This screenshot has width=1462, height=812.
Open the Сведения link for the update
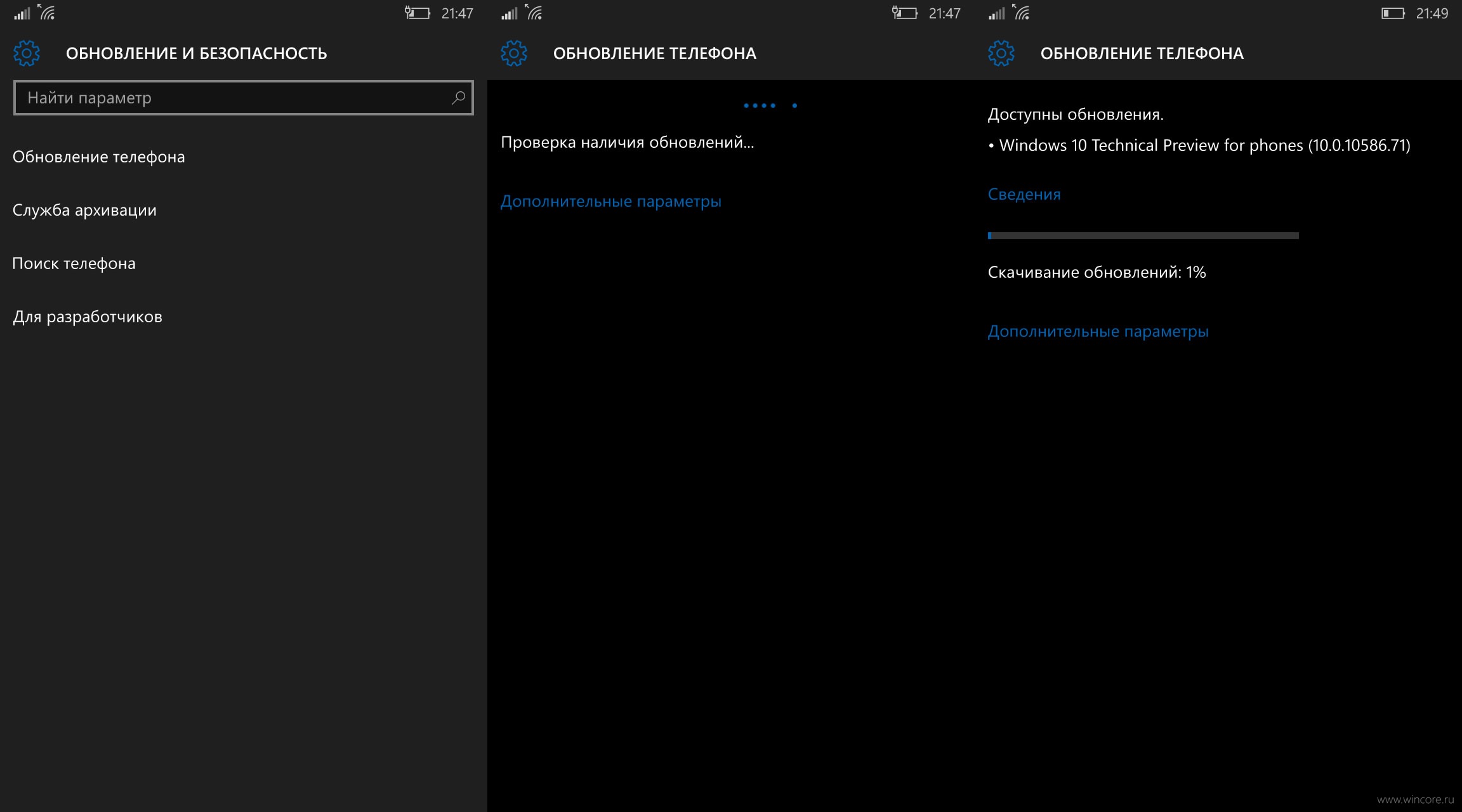(1024, 194)
